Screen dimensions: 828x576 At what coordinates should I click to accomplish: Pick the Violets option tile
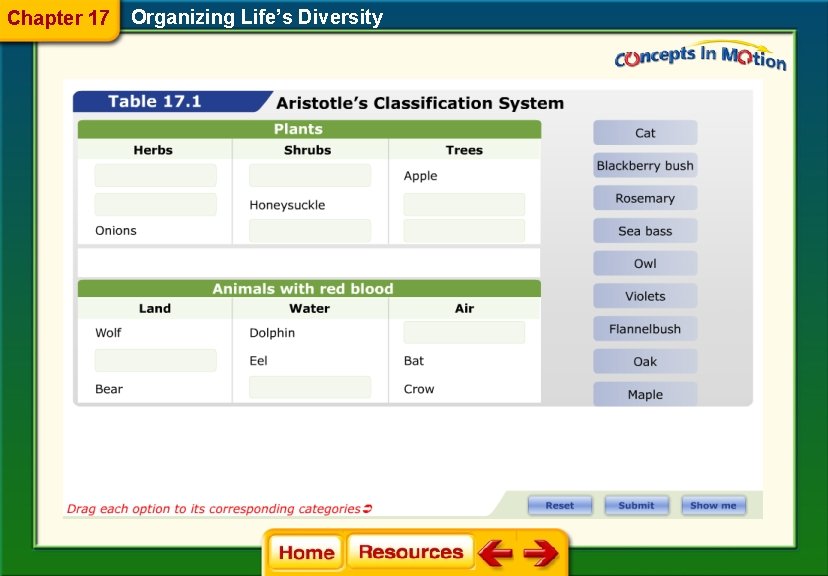tap(645, 296)
